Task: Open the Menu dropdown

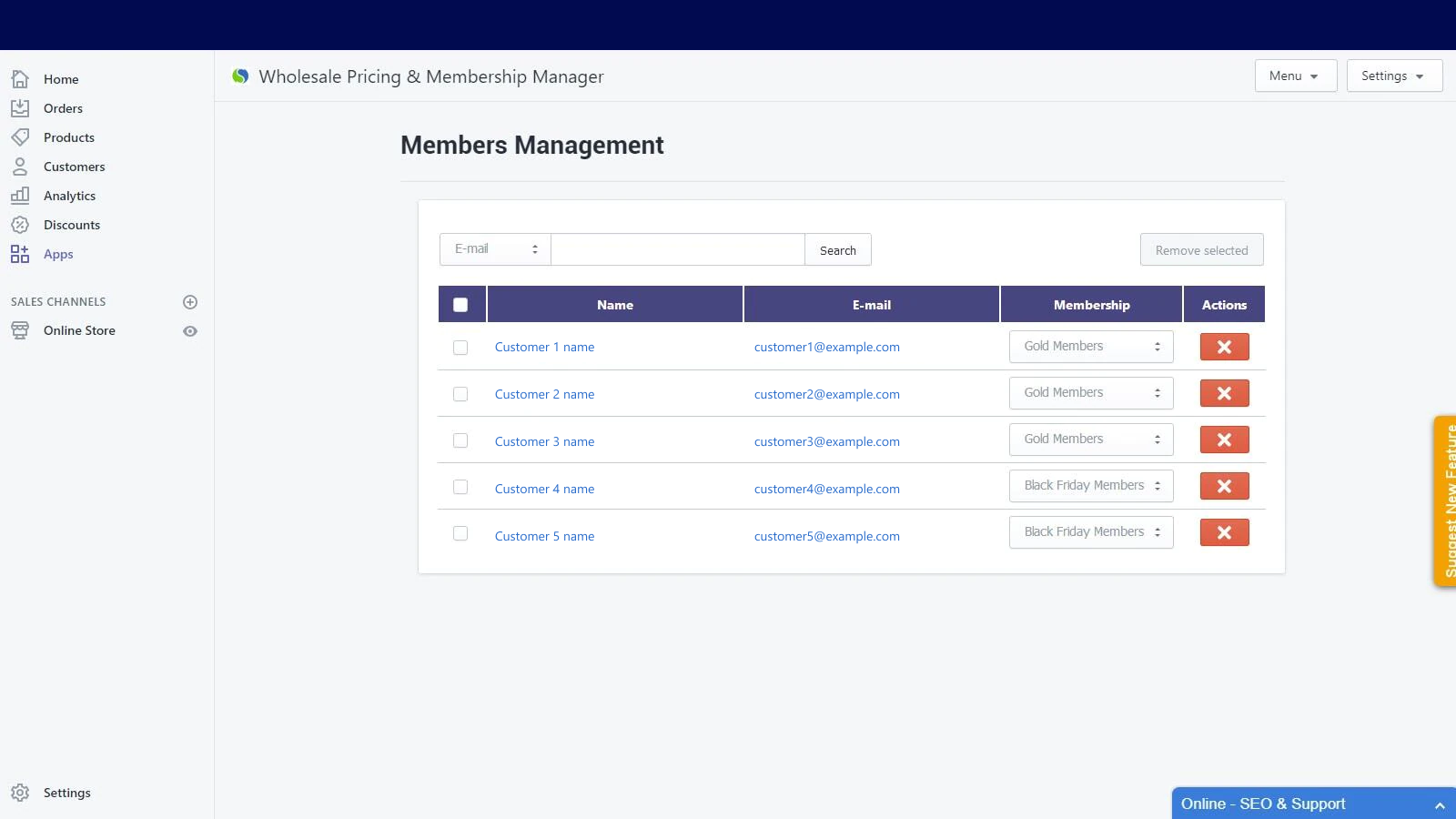Action: coord(1295,76)
